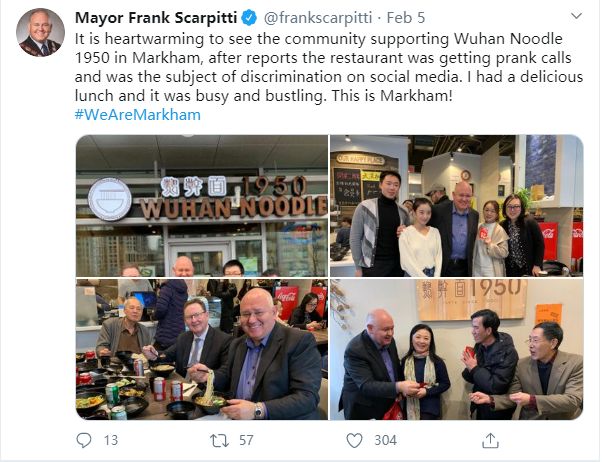This screenshot has width=602, height=462.
Task: Open the #WeAreMarkham hashtag link
Action: coord(138,115)
